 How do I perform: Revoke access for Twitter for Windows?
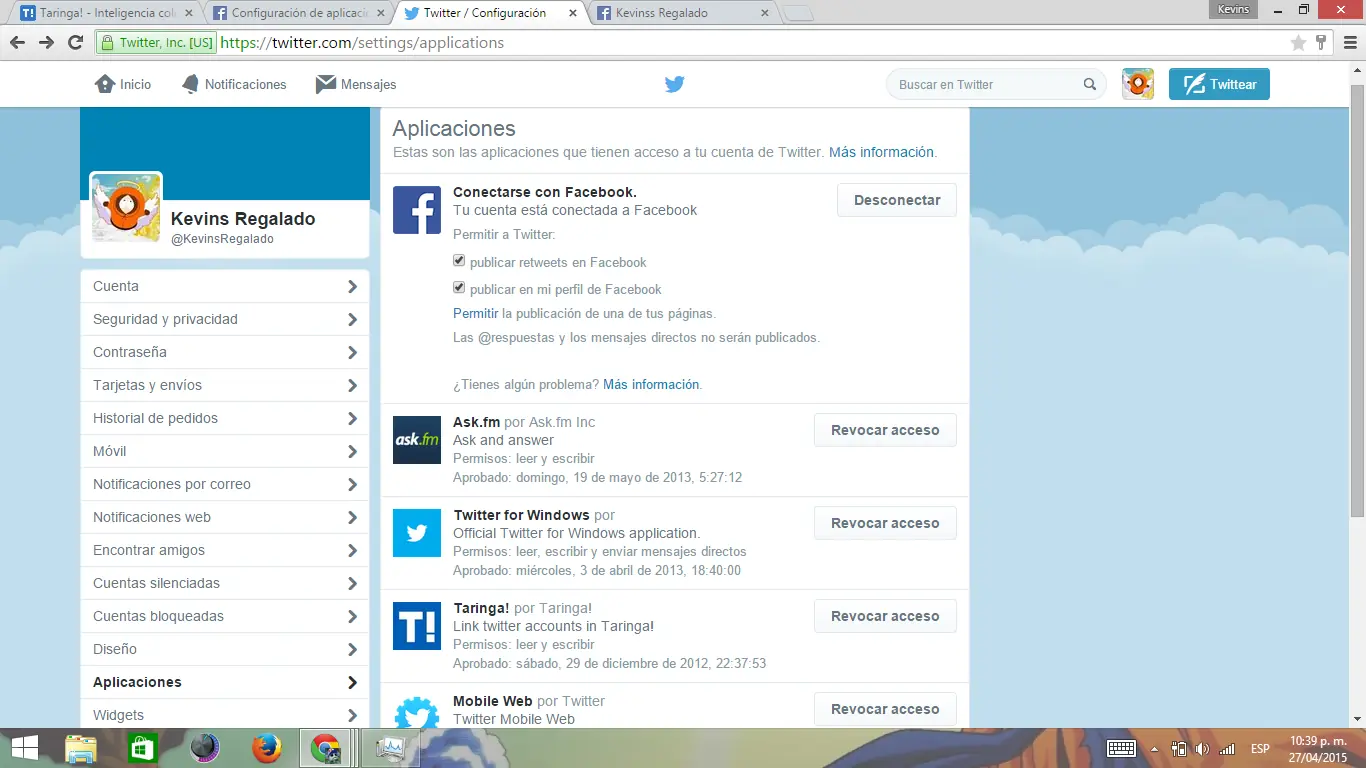pos(885,523)
